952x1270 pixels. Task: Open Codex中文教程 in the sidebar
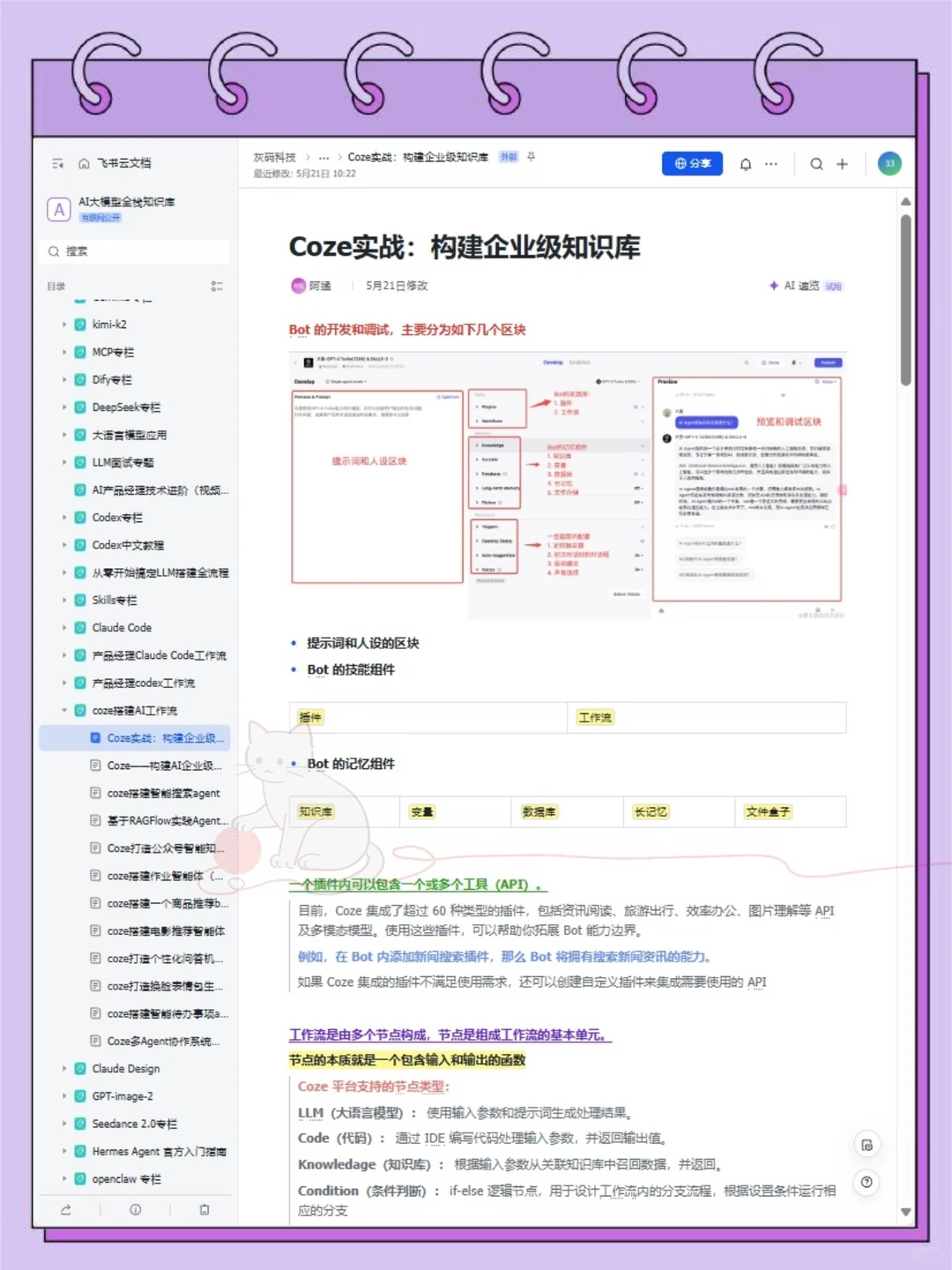click(128, 545)
